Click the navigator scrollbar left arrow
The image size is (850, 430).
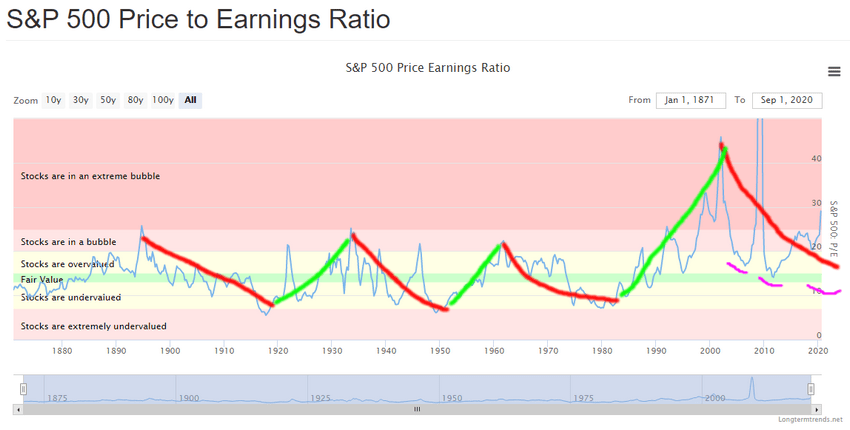click(x=18, y=410)
